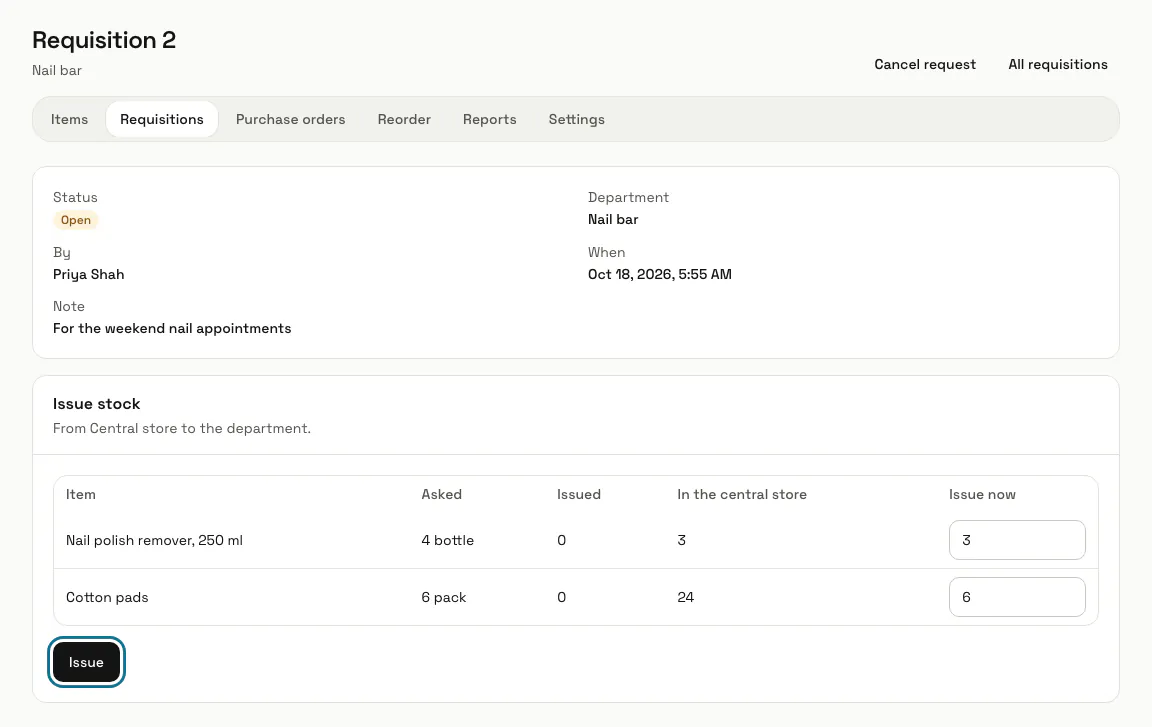Click the 'Issued' column header

(579, 494)
